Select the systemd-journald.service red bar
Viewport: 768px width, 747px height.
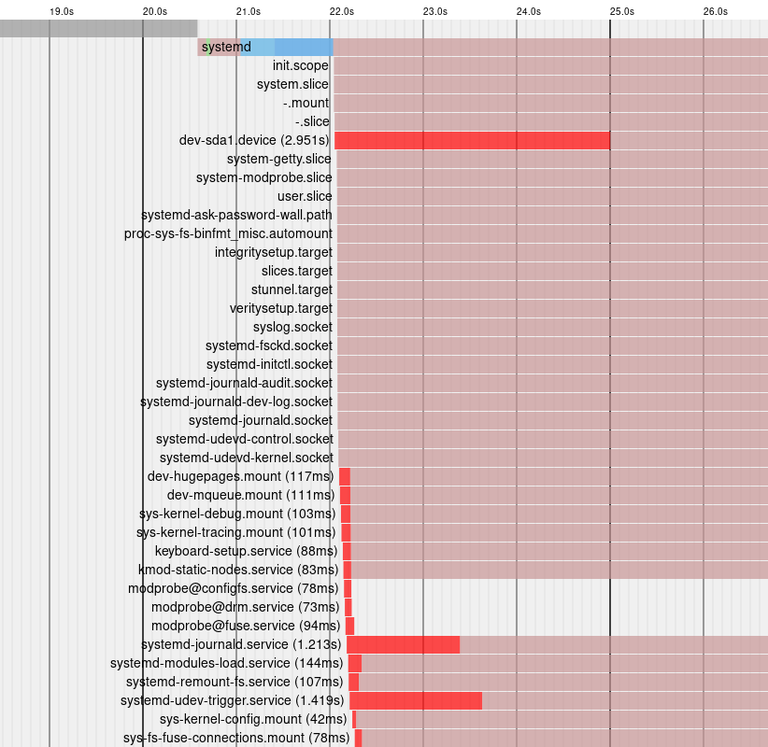pyautogui.click(x=403, y=645)
